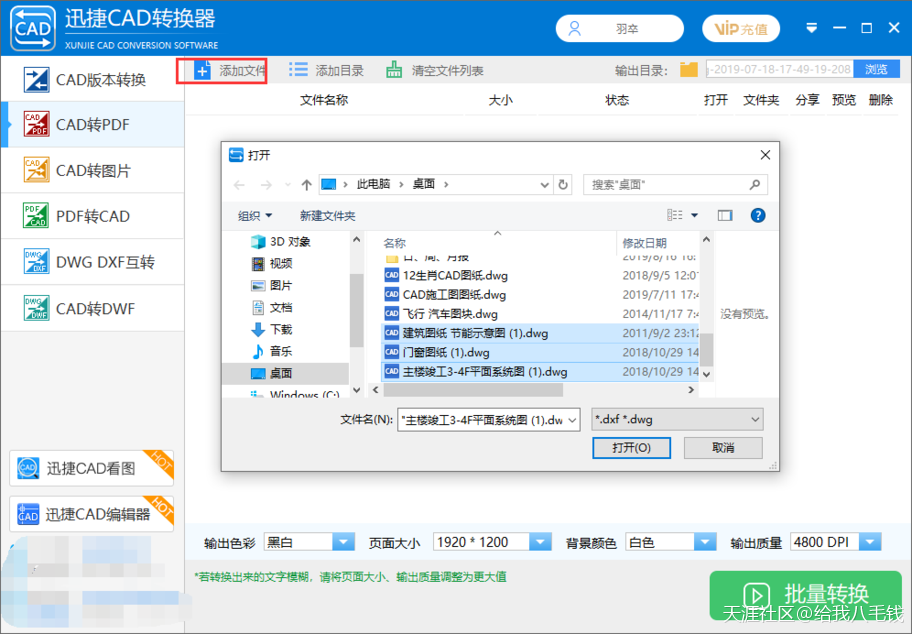Open the 组织 menu
Screen dimensions: 912x634
point(255,216)
